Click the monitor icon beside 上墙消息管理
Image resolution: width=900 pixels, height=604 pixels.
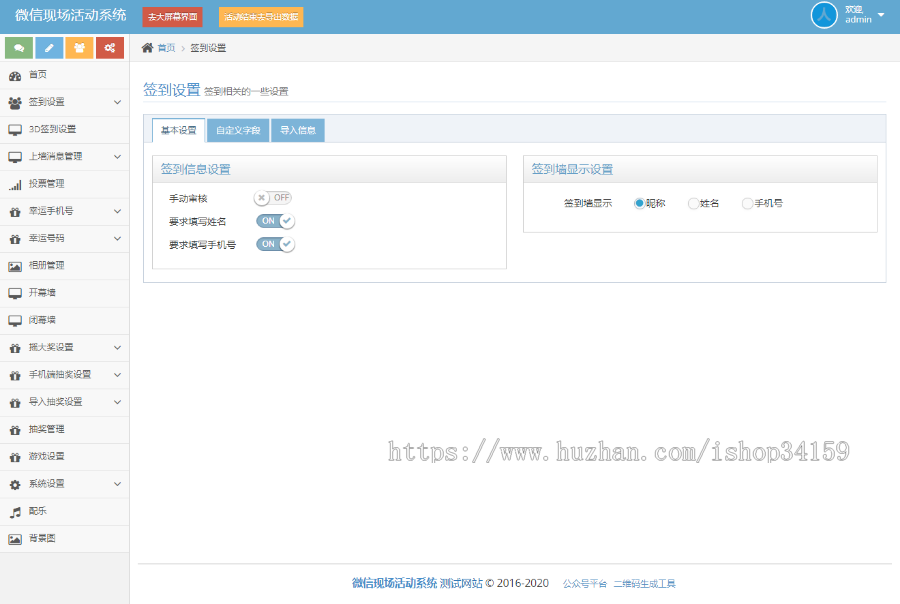15,157
